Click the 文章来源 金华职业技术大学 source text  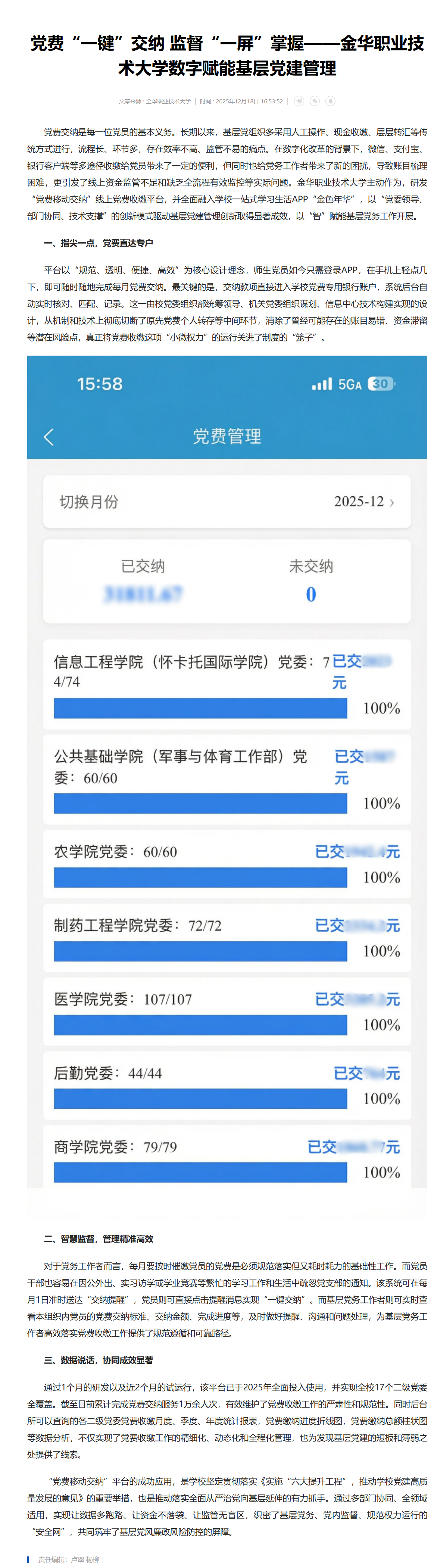click(154, 101)
